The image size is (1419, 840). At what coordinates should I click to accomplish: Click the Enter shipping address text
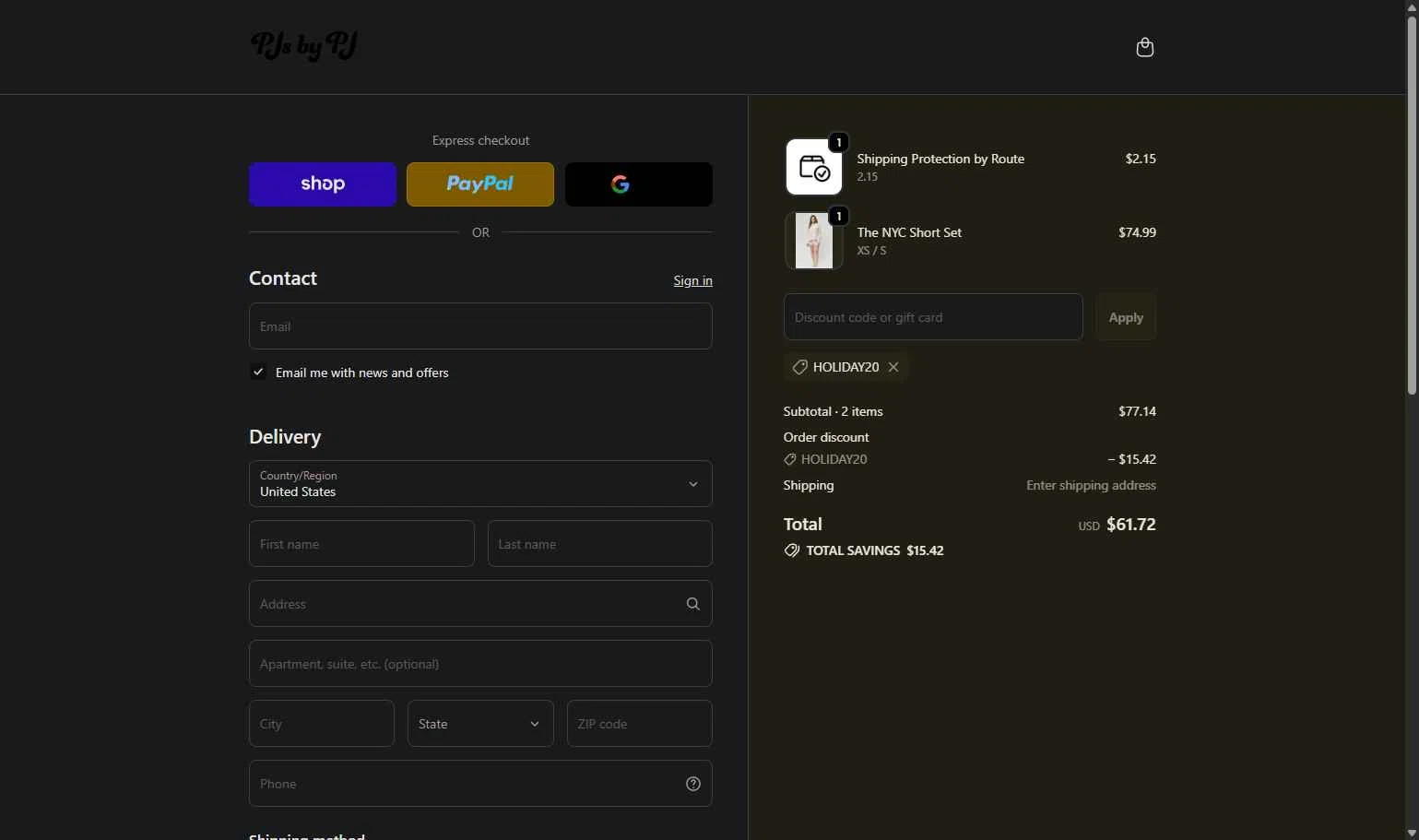click(1091, 485)
